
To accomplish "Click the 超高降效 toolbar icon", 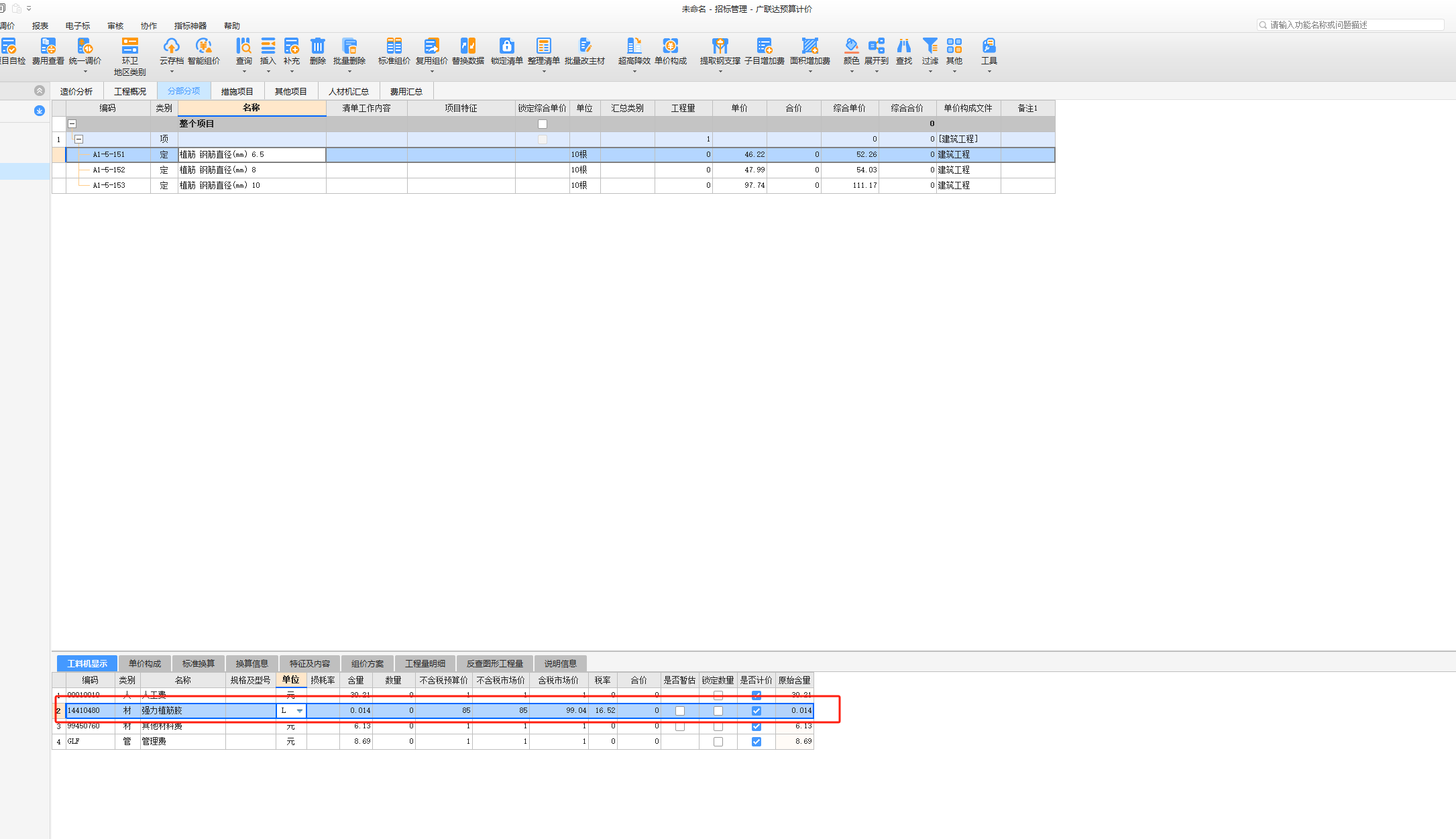I will [x=634, y=46].
